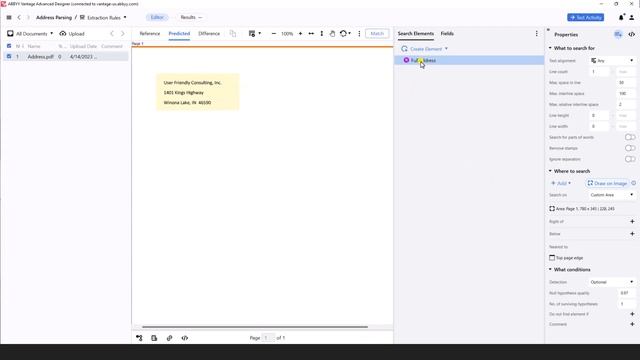The height and width of the screenshot is (360, 640).
Task: Add a Comment with plus icon
Action: tap(632, 324)
